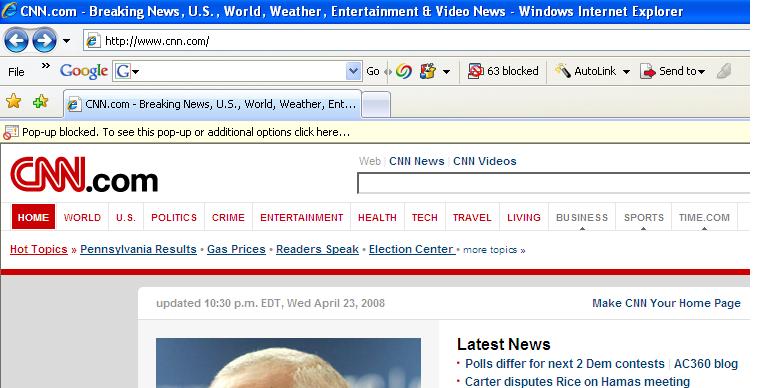Open the recent pages dropdown beside Forward

67,41
